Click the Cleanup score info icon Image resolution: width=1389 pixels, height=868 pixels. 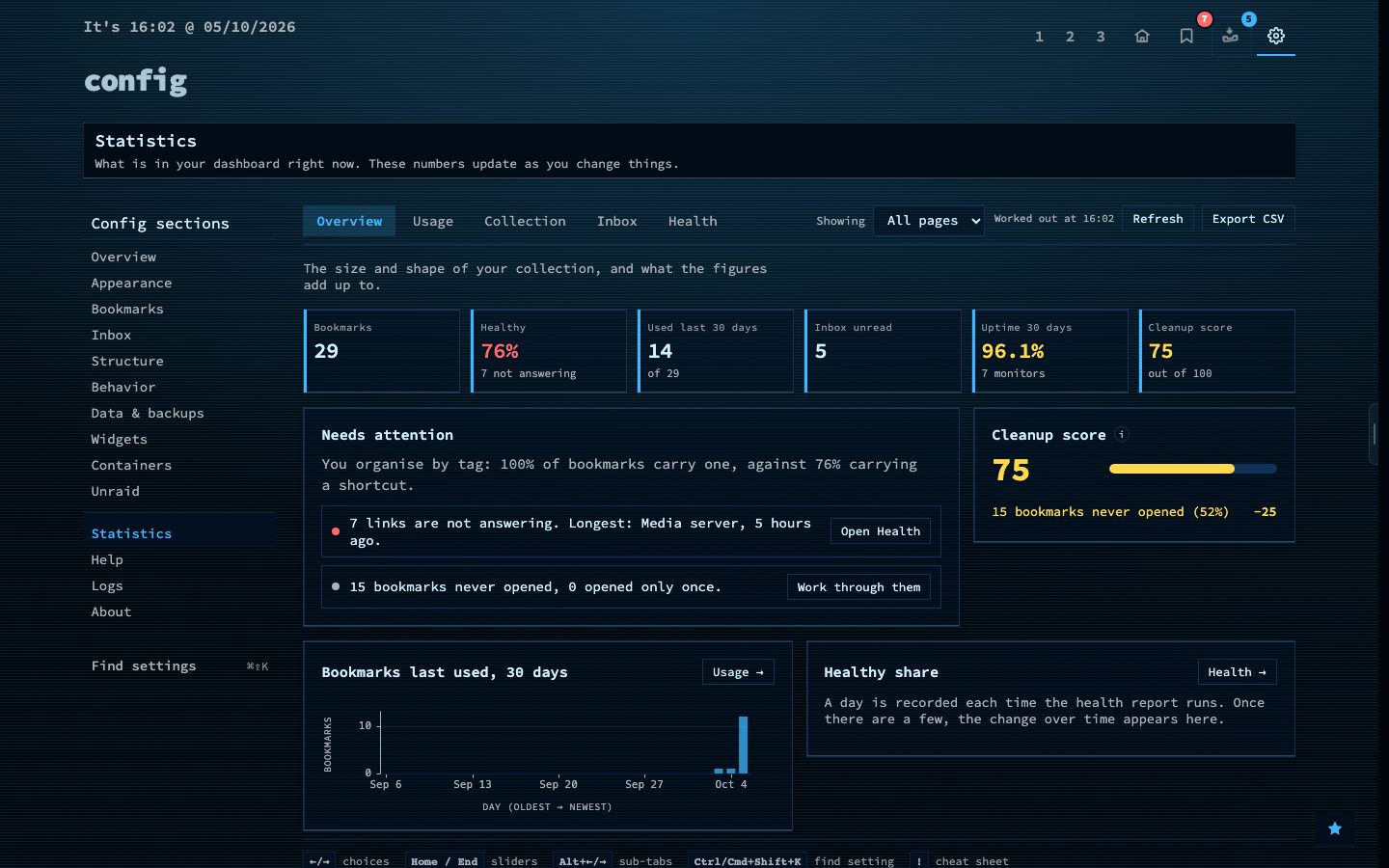(x=1121, y=435)
